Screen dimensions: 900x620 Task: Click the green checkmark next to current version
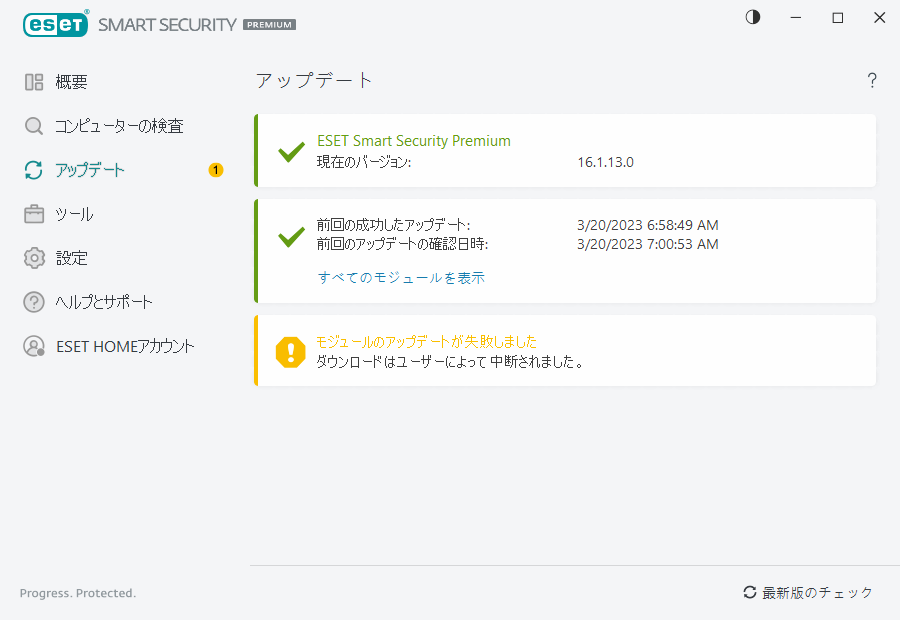pos(289,152)
